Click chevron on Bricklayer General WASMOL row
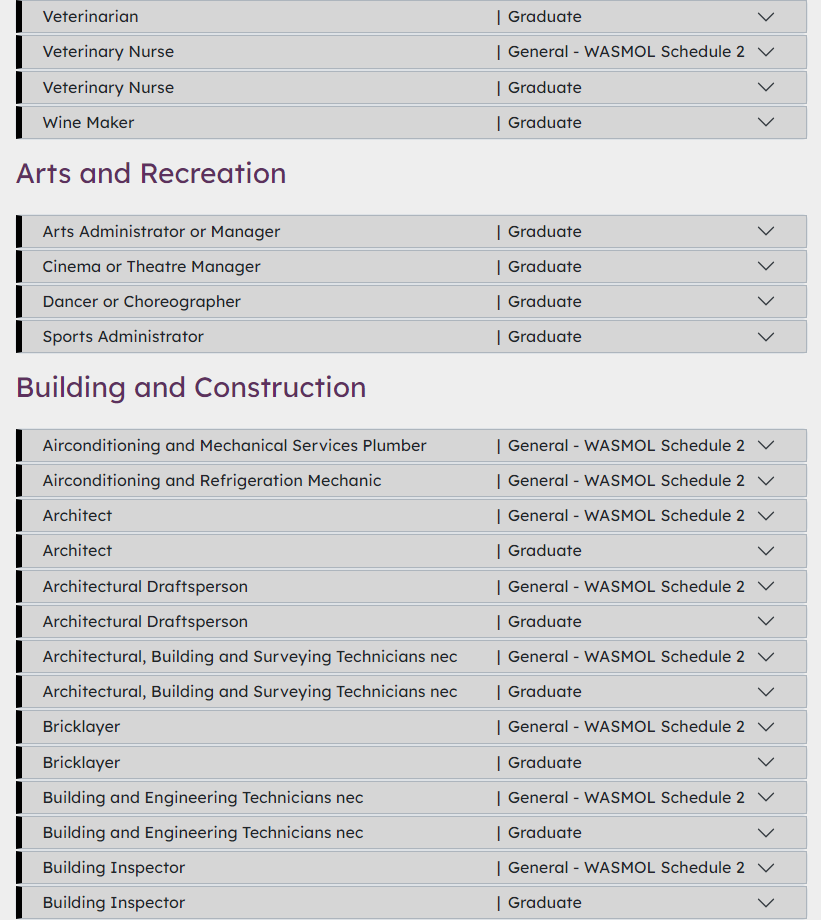This screenshot has height=920, width=821. pyautogui.click(x=766, y=727)
